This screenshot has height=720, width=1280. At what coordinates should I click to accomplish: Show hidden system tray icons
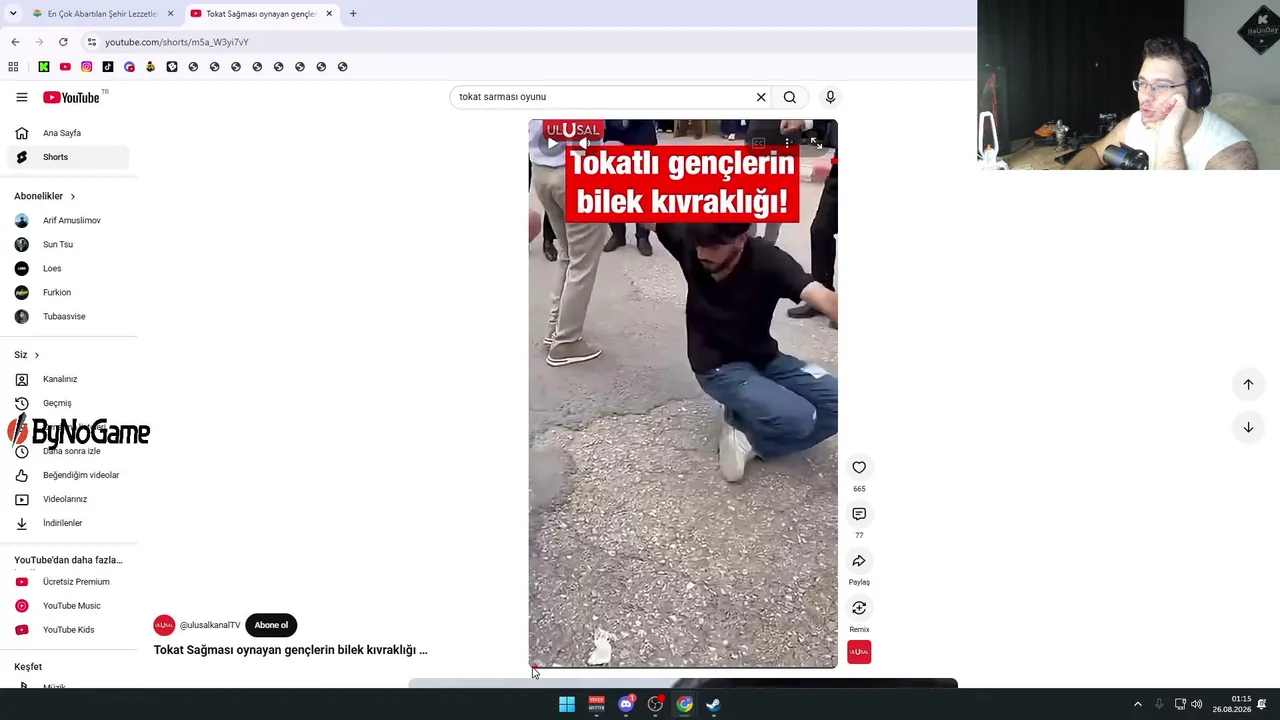click(x=1138, y=704)
